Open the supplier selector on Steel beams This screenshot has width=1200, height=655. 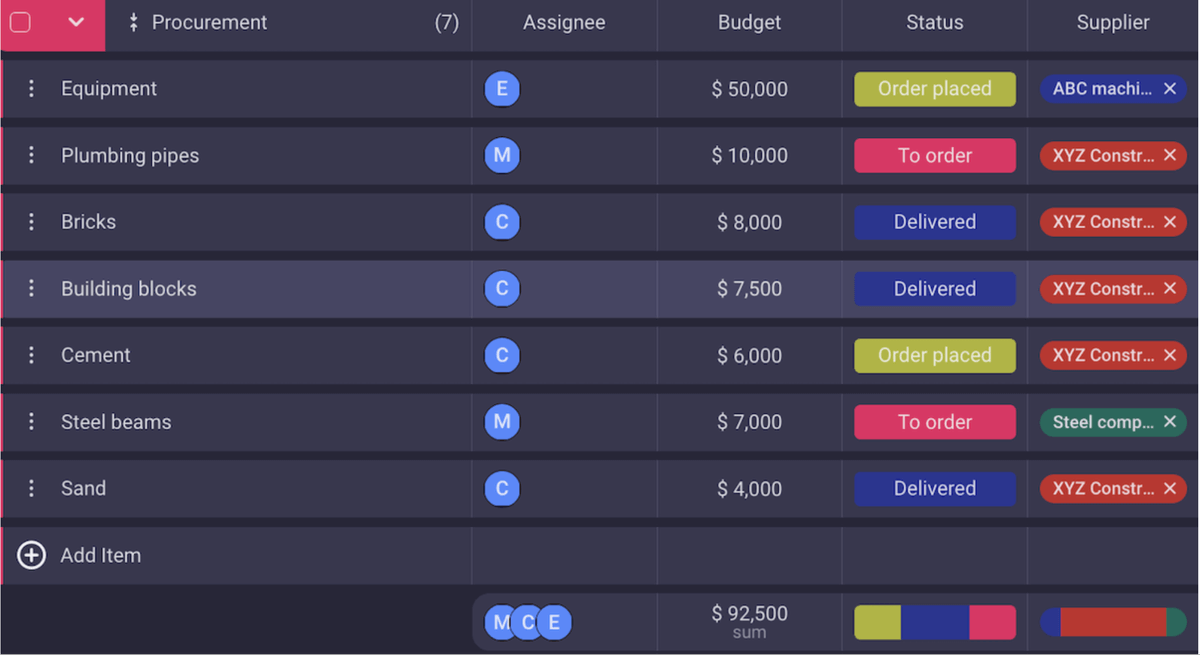(1105, 421)
